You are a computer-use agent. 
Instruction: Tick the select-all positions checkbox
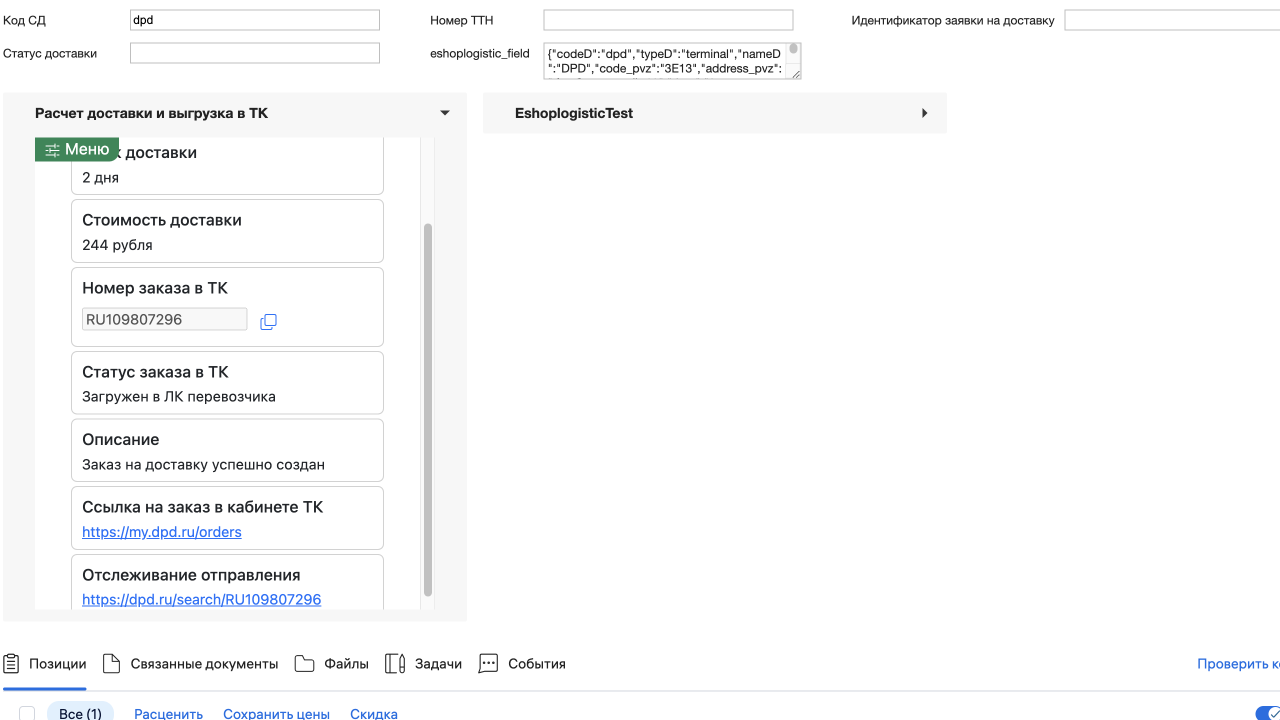(27, 714)
